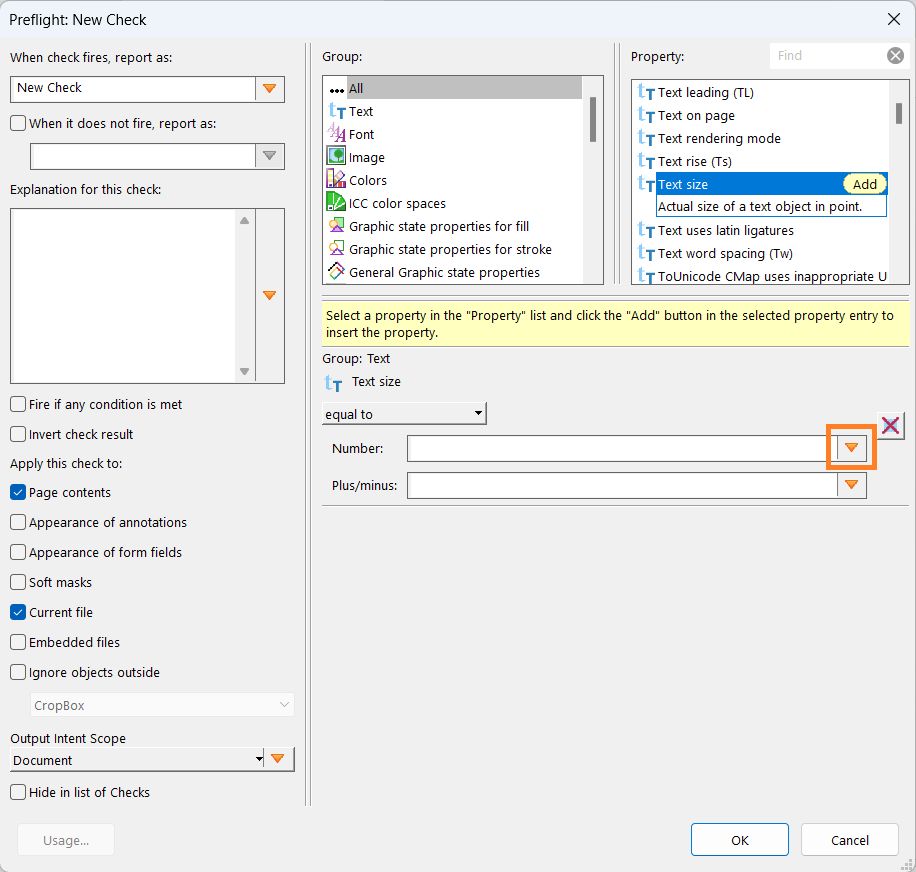Click the Text word spacing (Tw) icon

pos(646,253)
